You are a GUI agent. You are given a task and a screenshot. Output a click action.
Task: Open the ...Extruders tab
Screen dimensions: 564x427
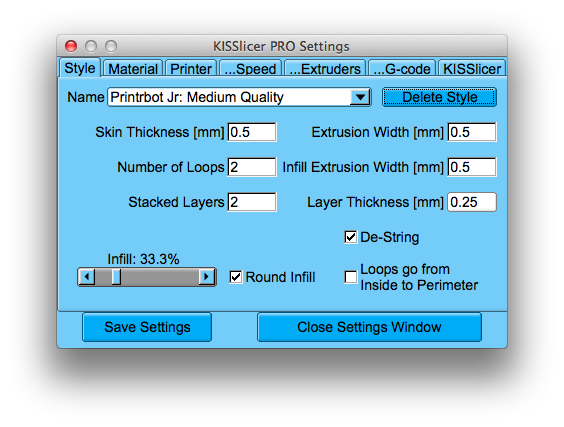pos(325,68)
